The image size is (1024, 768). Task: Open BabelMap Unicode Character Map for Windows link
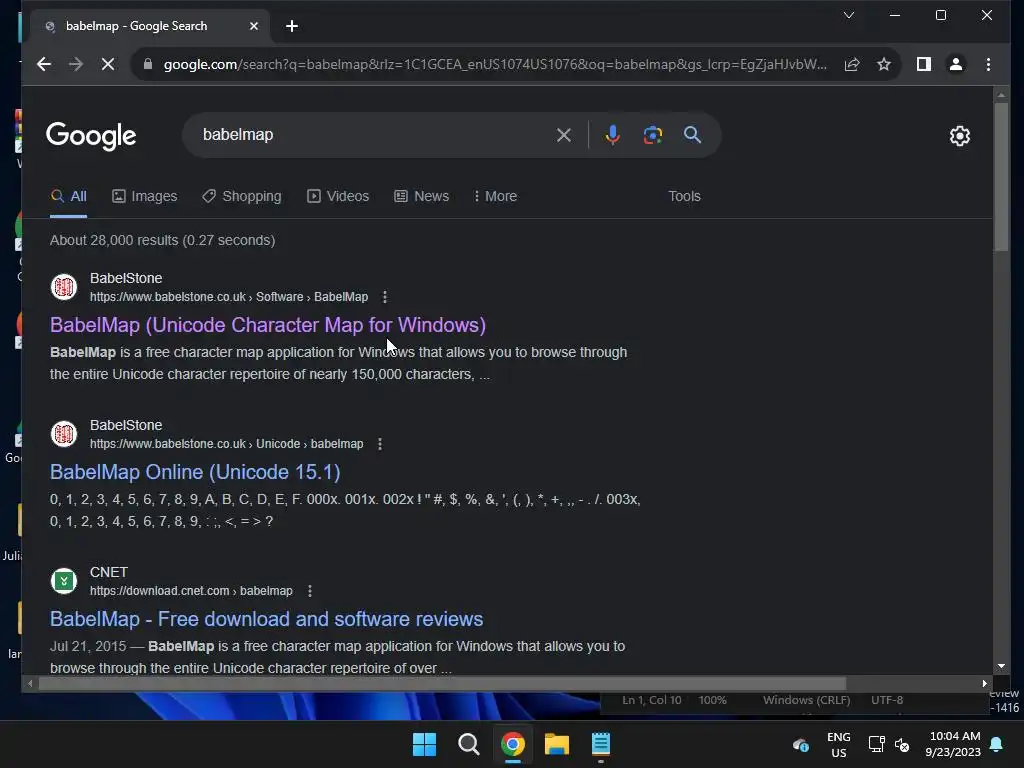pos(268,325)
